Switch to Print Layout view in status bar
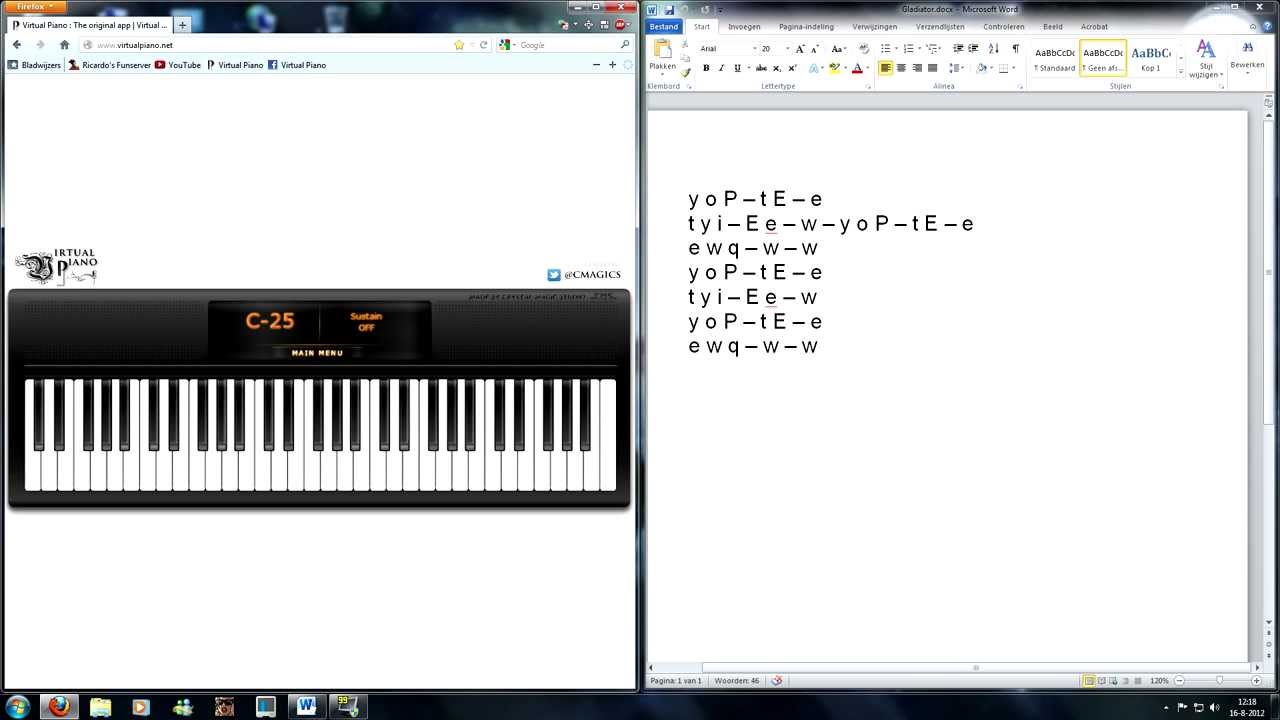Screen dimensions: 1280x720 coord(1088,680)
